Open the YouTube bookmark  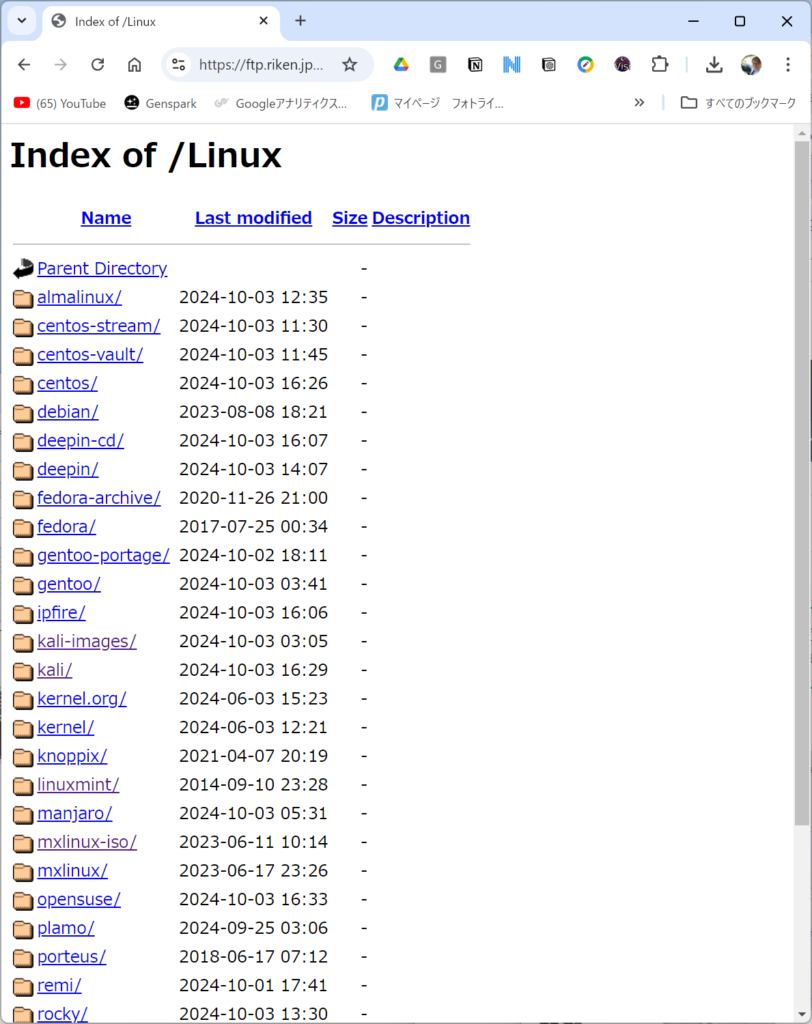click(x=60, y=102)
